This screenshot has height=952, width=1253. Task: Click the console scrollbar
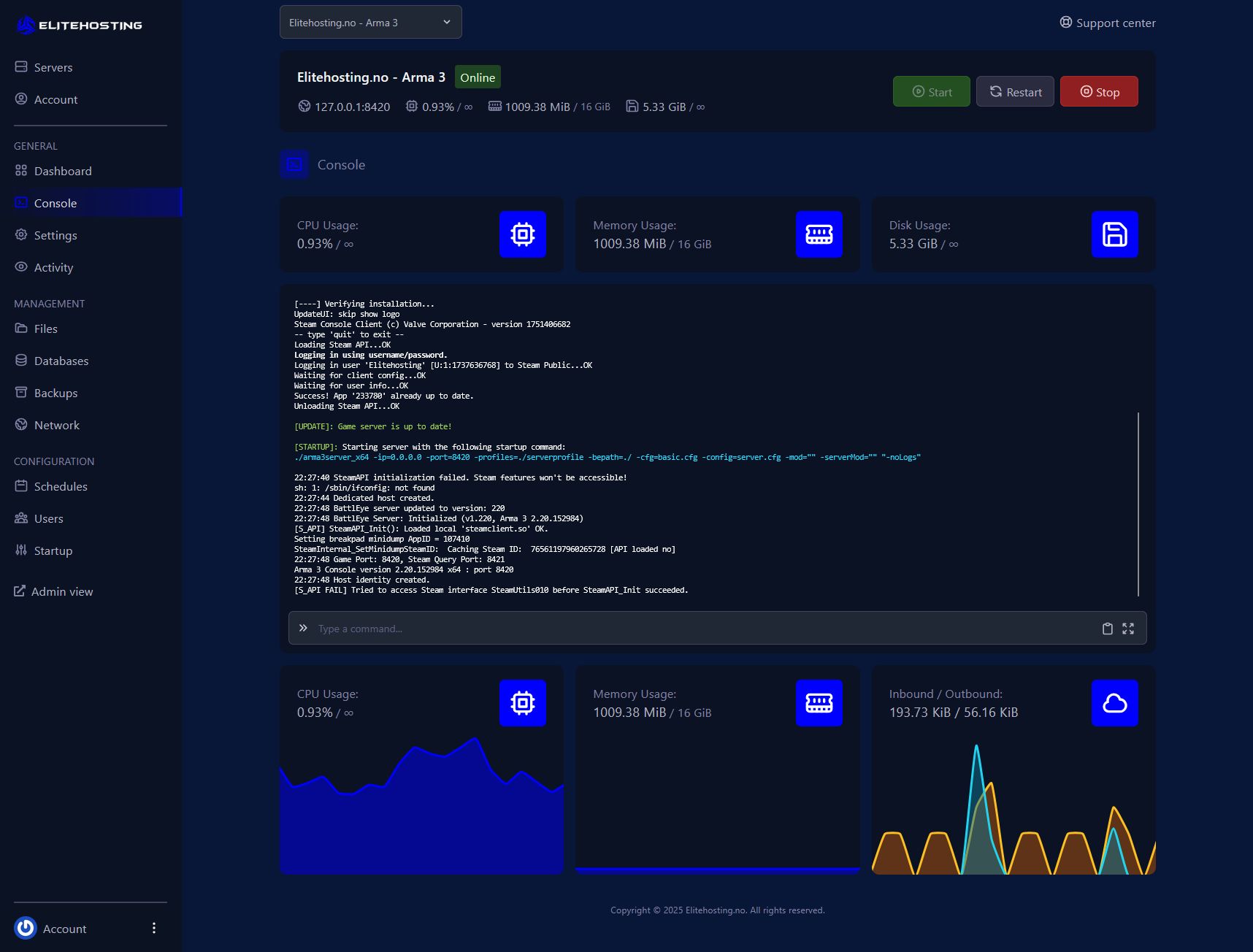click(1137, 504)
